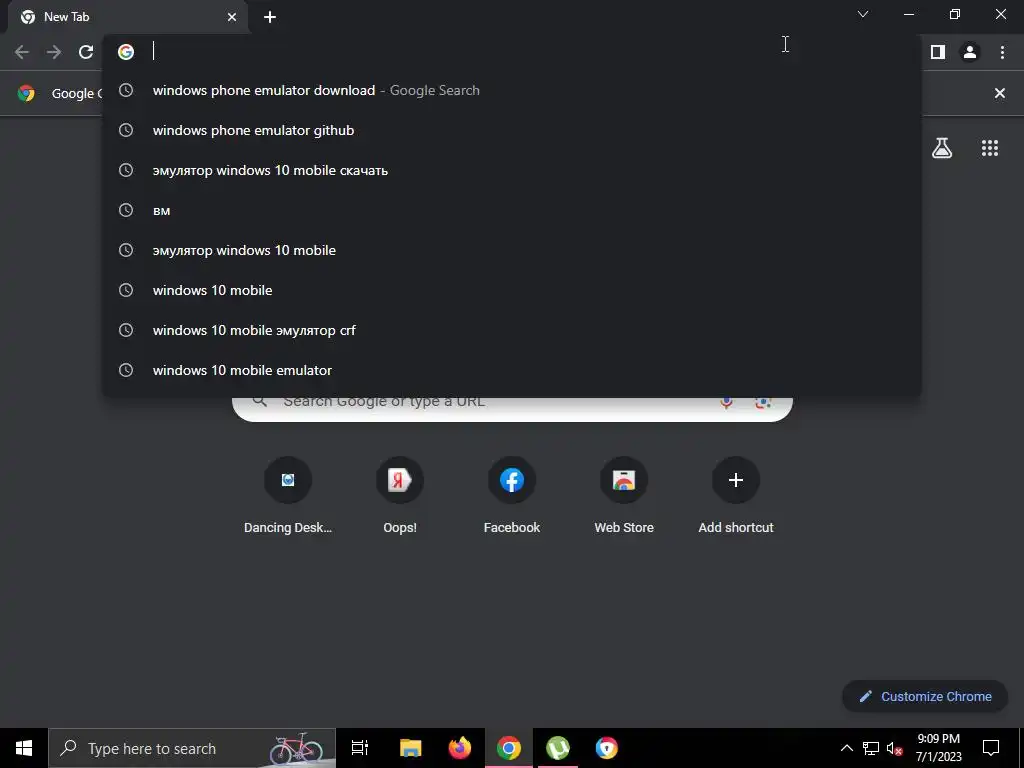1024x768 pixels.
Task: Open Google Lens image search icon
Action: (x=763, y=402)
